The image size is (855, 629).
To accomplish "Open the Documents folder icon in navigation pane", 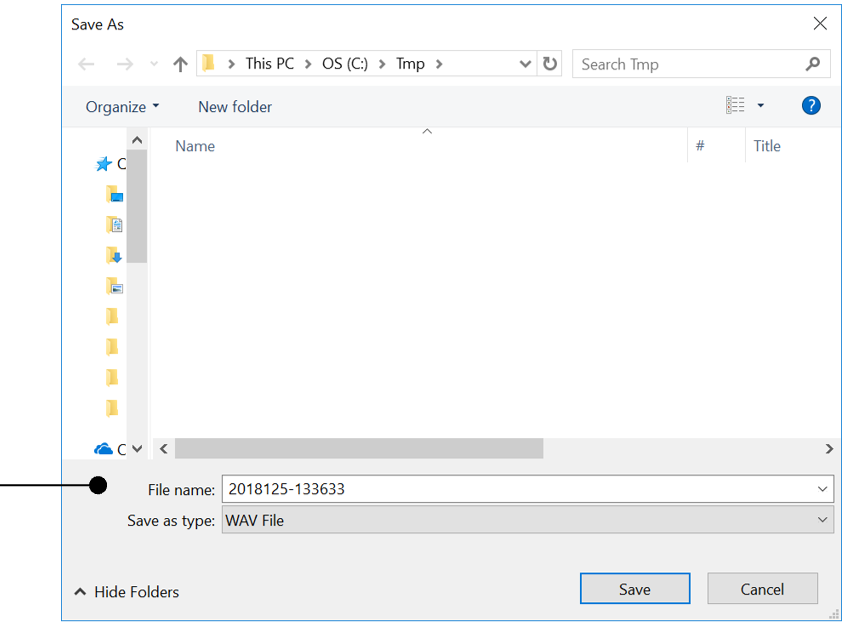I will (x=114, y=225).
